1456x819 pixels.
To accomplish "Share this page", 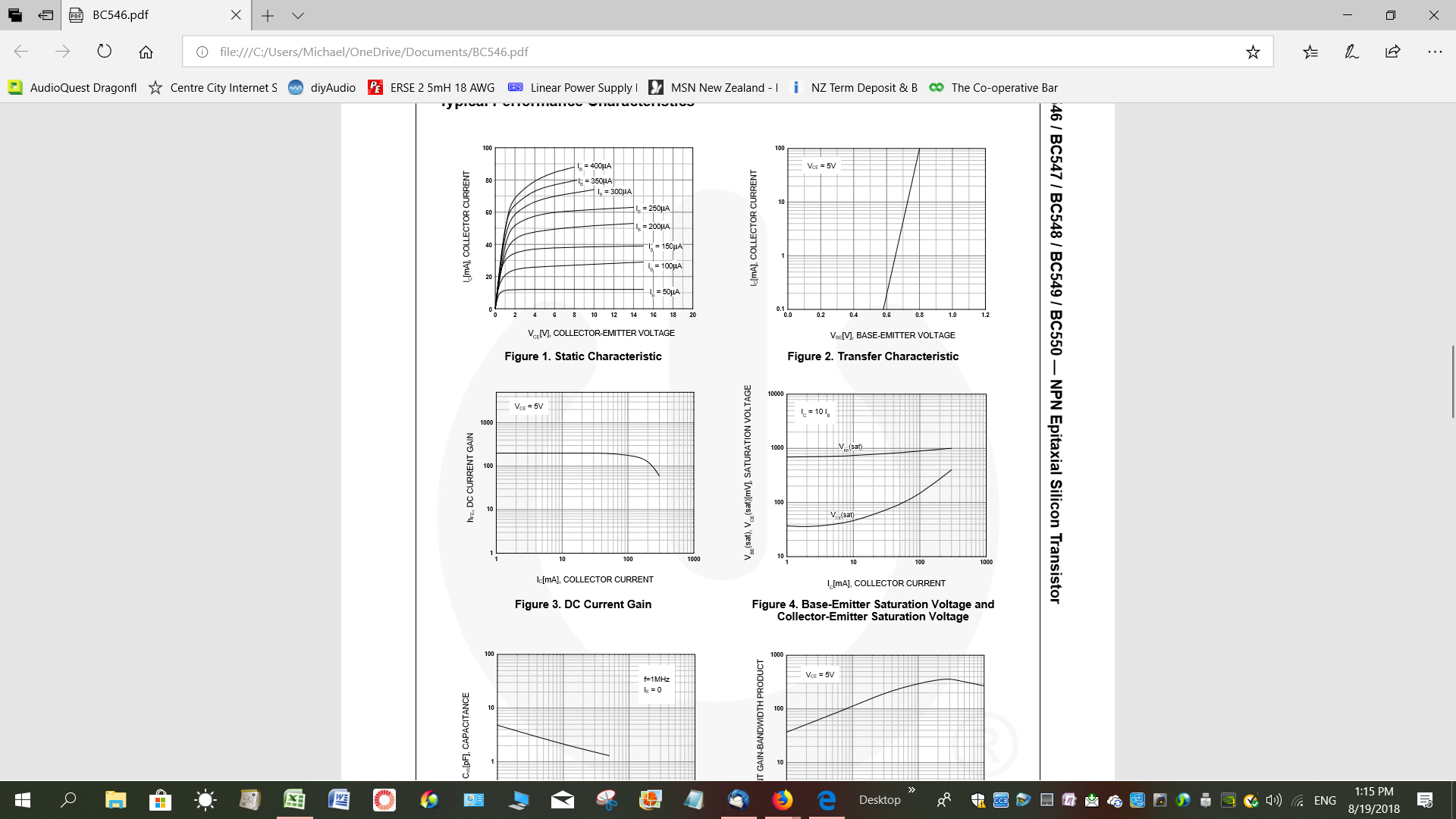I will click(1393, 52).
